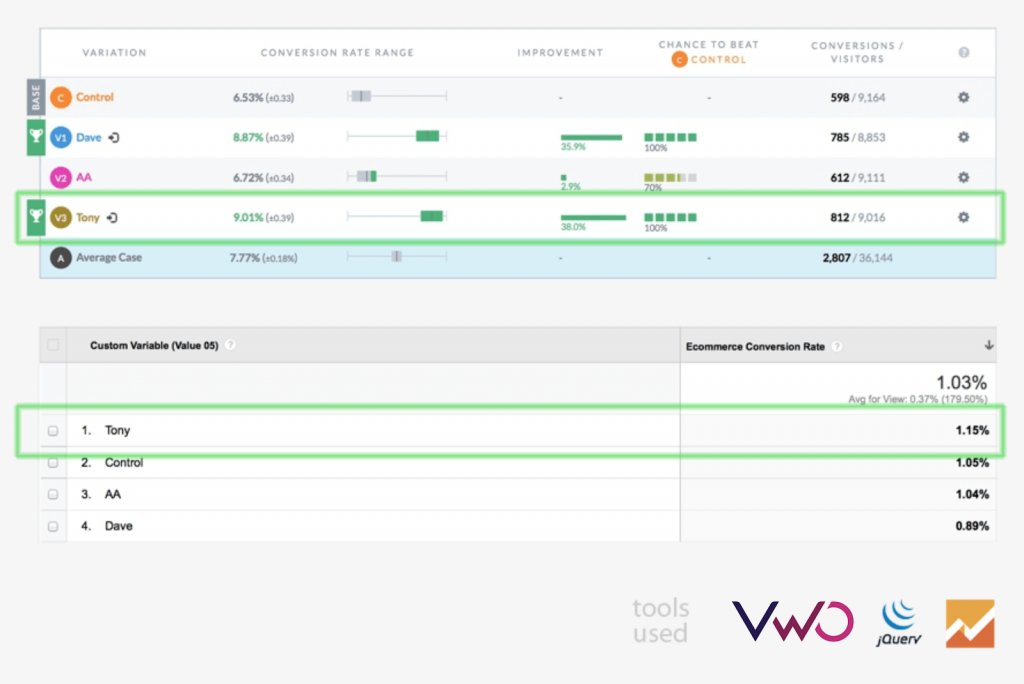The height and width of the screenshot is (684, 1024).
Task: Select the V2 badge next to AA
Action: (61, 177)
